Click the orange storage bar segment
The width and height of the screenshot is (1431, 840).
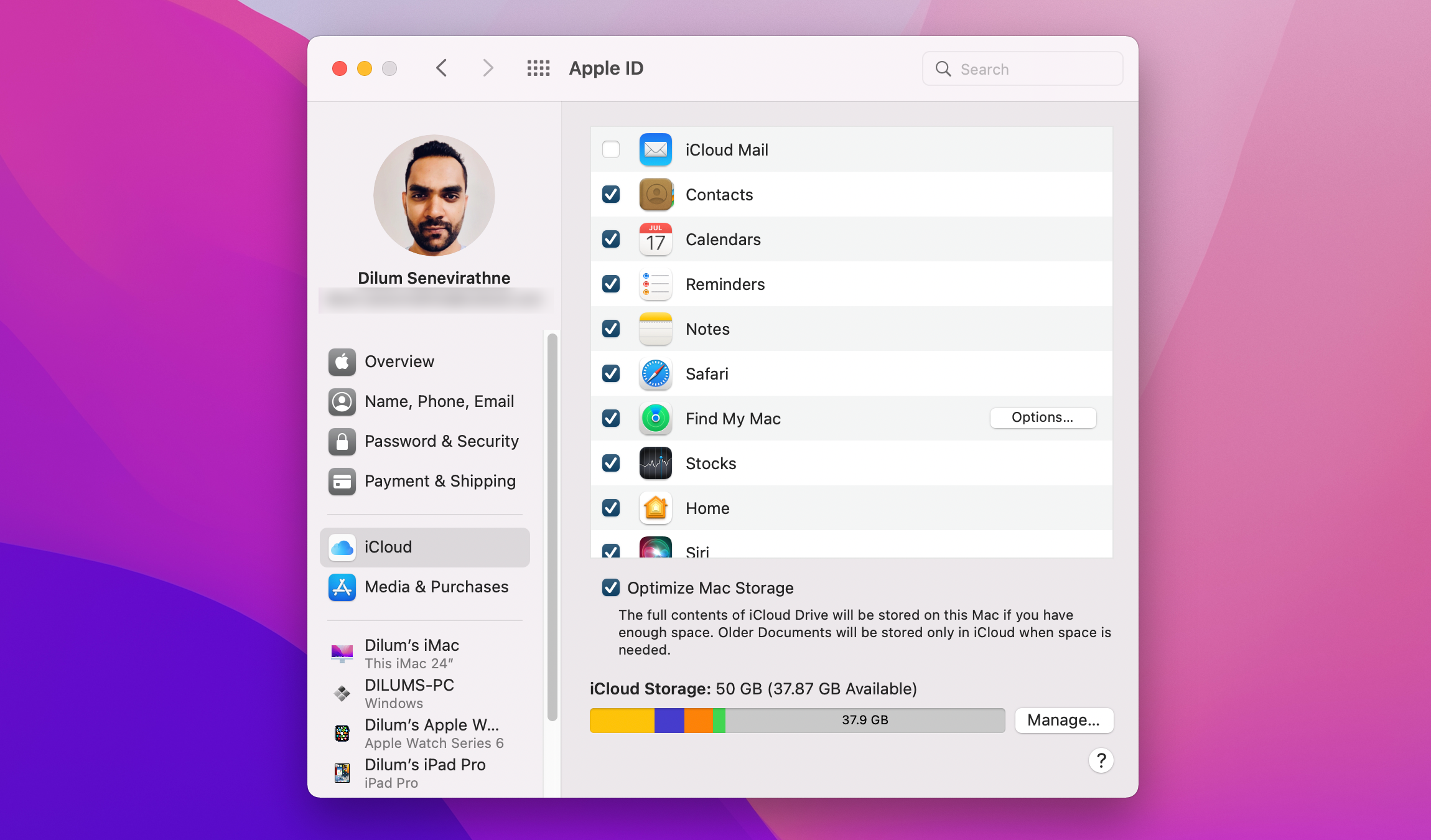(x=698, y=721)
